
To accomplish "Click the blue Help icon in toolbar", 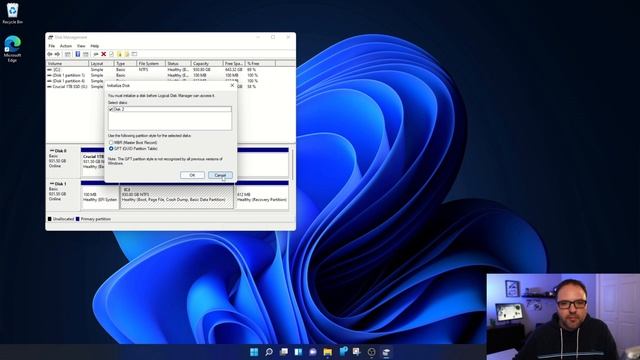I will point(78,54).
